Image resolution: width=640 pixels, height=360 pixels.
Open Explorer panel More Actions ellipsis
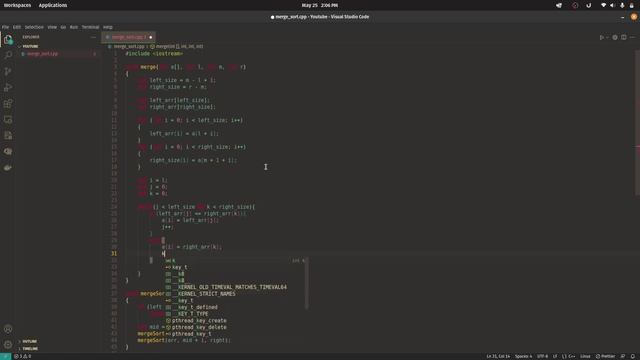tap(93, 37)
